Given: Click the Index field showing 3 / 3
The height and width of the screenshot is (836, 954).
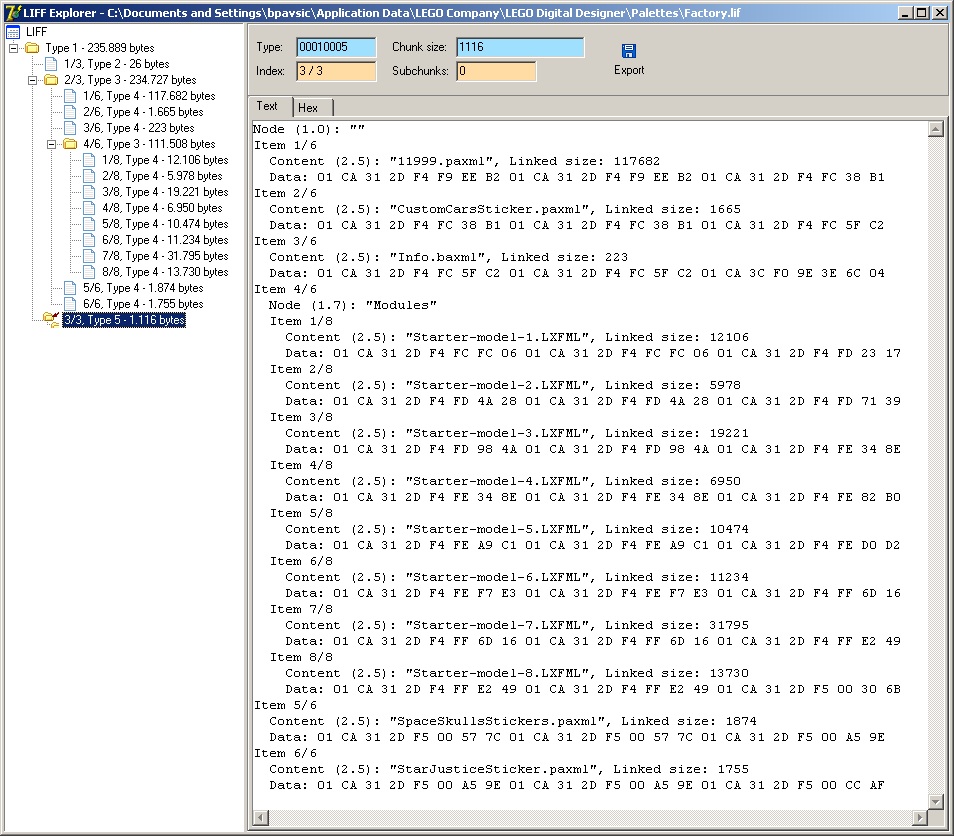Looking at the screenshot, I should click(336, 71).
